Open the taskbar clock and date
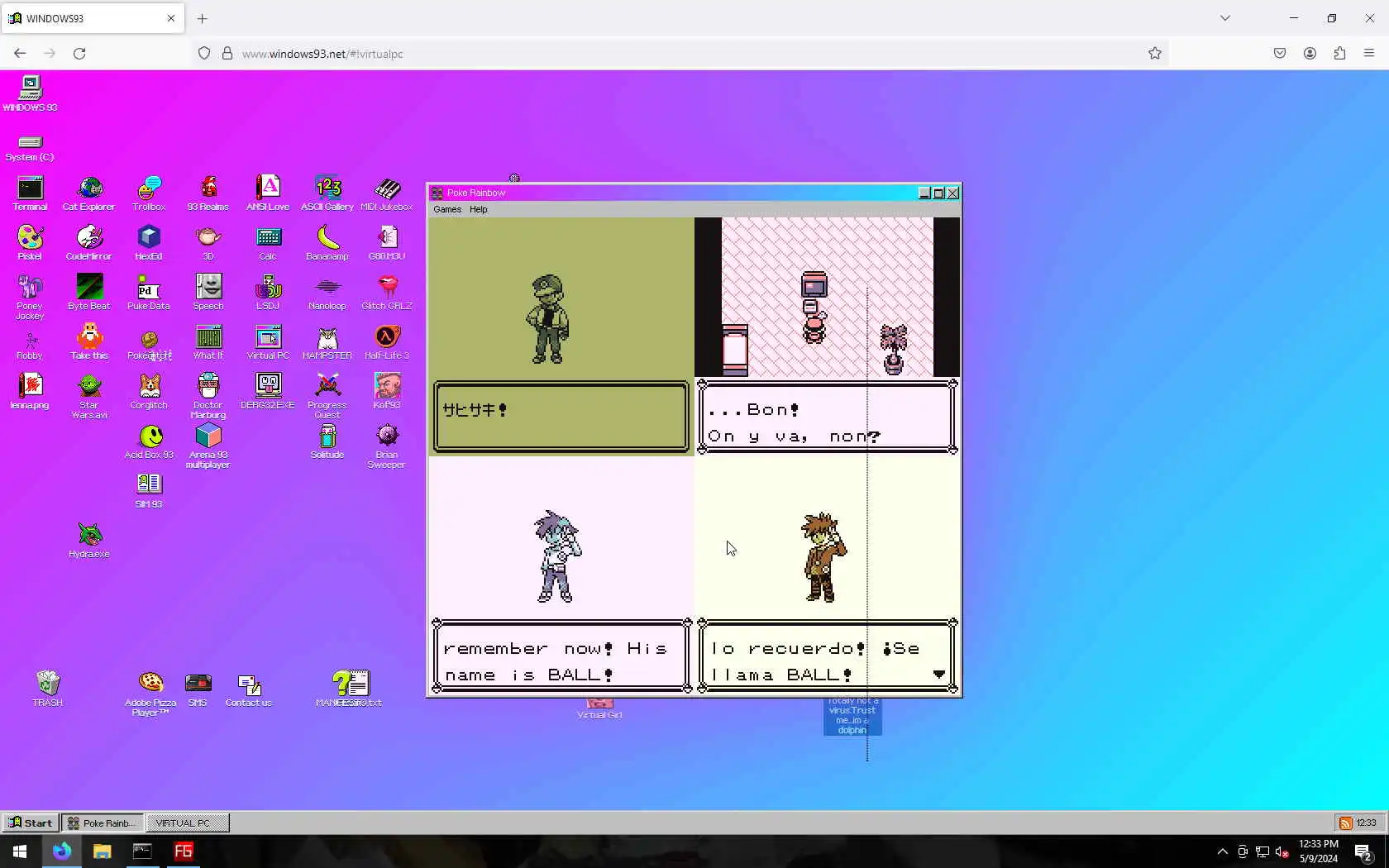 1319,851
